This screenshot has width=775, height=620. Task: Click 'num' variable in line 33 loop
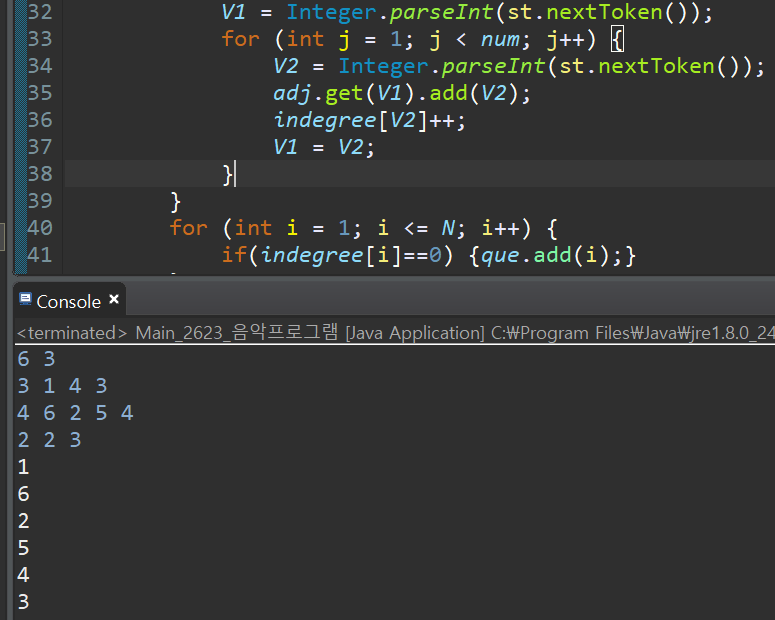pos(500,40)
